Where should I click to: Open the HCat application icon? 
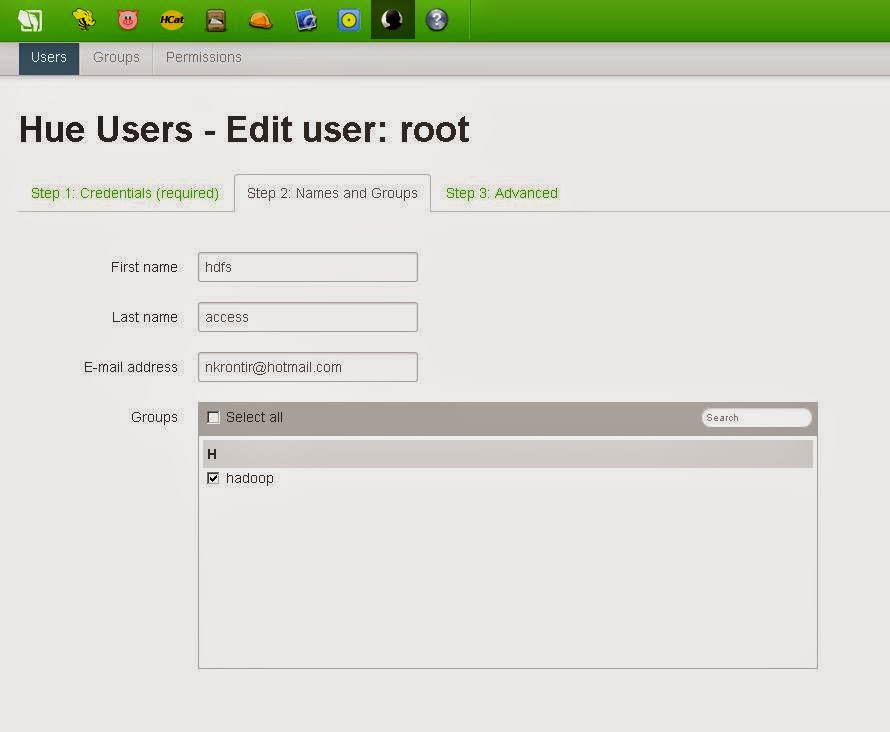172,20
